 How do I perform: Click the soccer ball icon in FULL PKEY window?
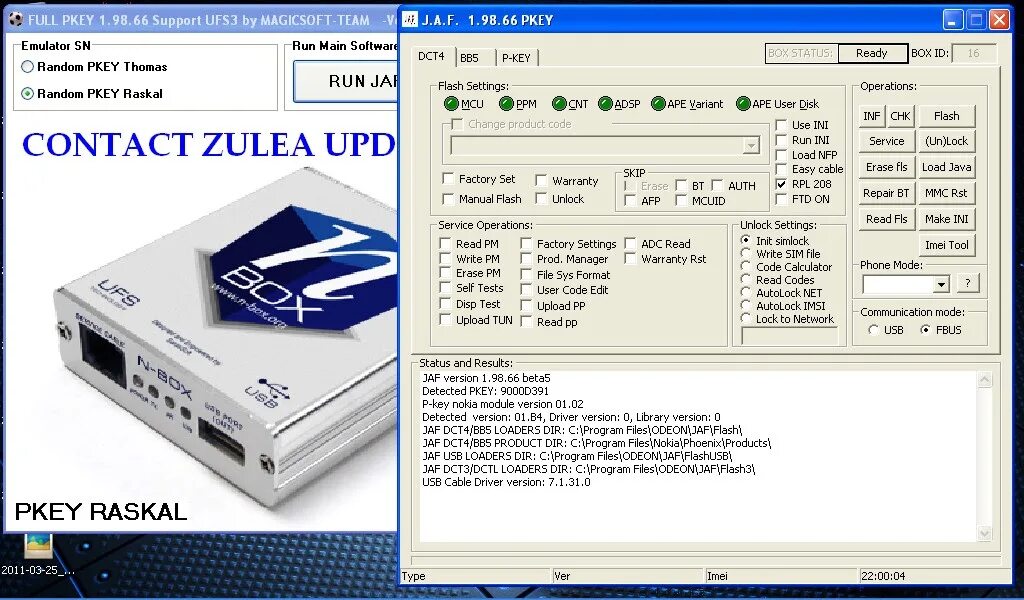coord(16,20)
